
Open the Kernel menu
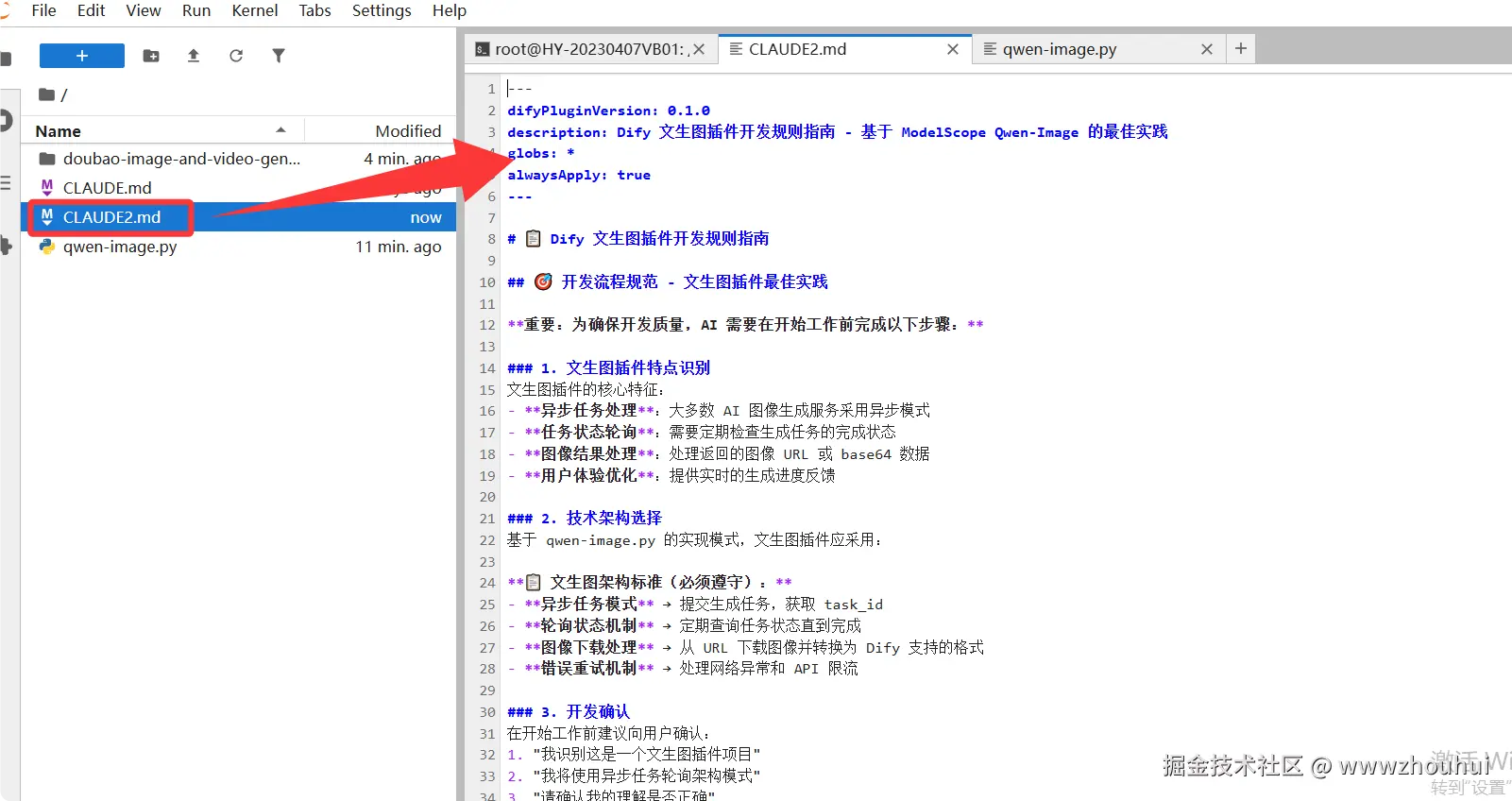pyautogui.click(x=255, y=10)
